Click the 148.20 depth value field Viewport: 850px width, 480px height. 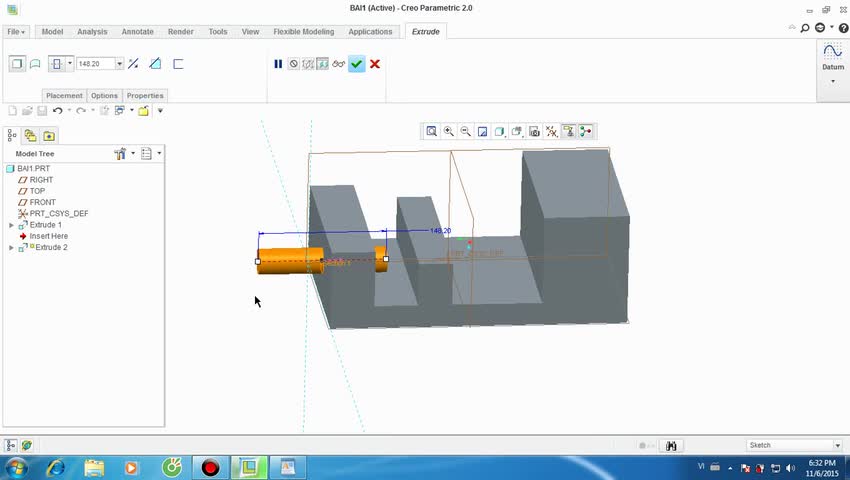click(95, 64)
